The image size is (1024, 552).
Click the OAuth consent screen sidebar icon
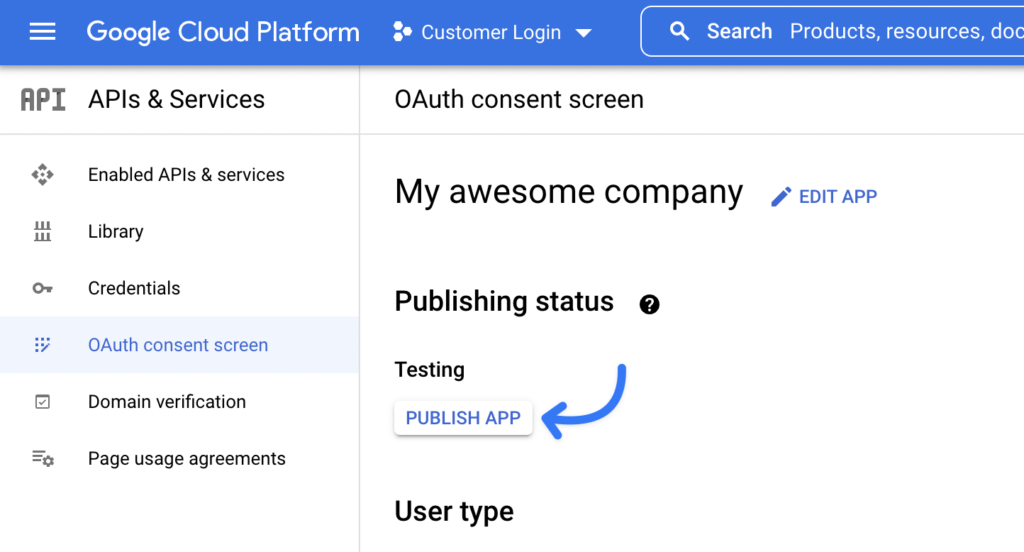[42, 345]
